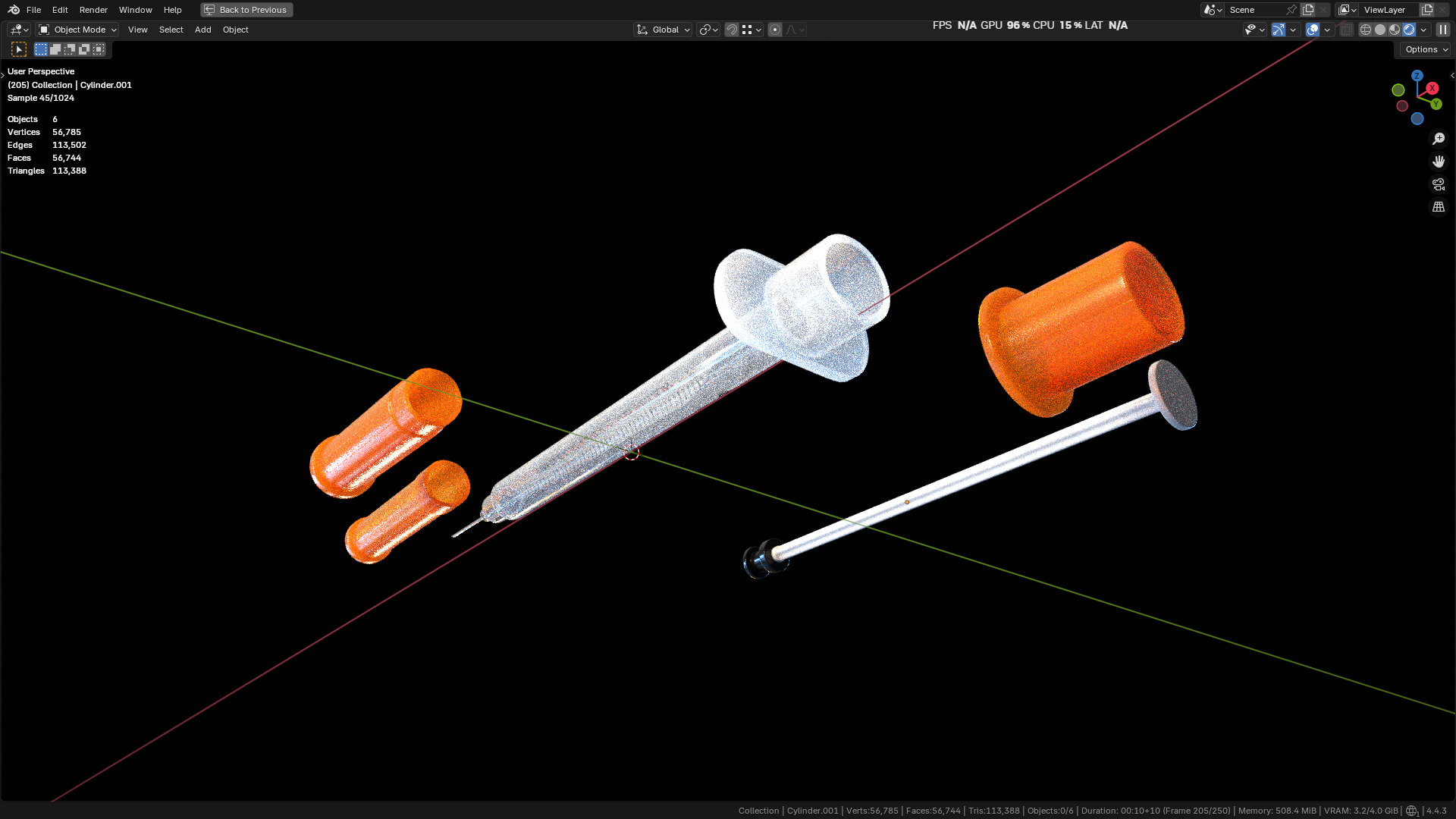Choose the Subtract selection mode icon
Viewport: 1456px width, 819px height.
70,49
